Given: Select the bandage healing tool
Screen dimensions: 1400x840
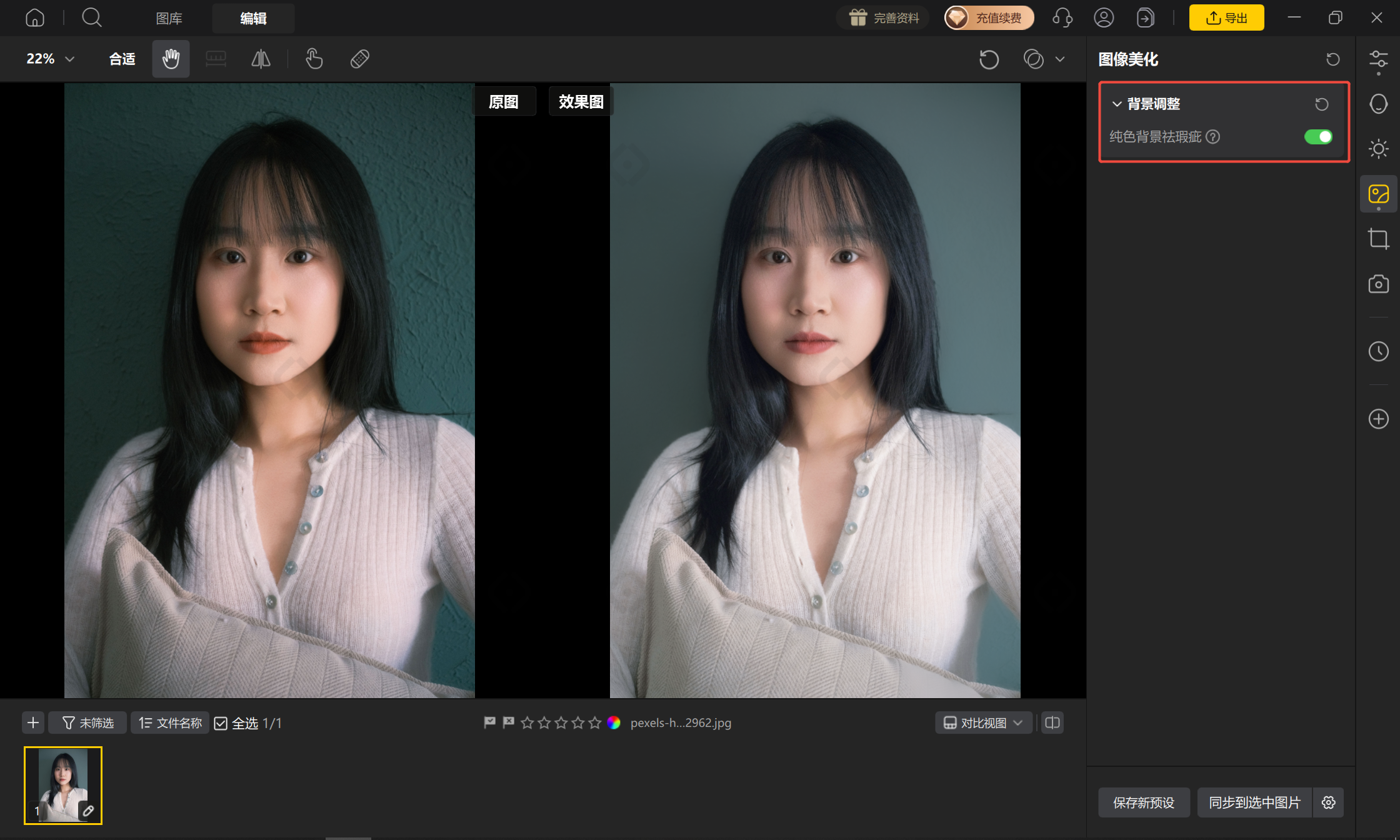Looking at the screenshot, I should point(359,59).
